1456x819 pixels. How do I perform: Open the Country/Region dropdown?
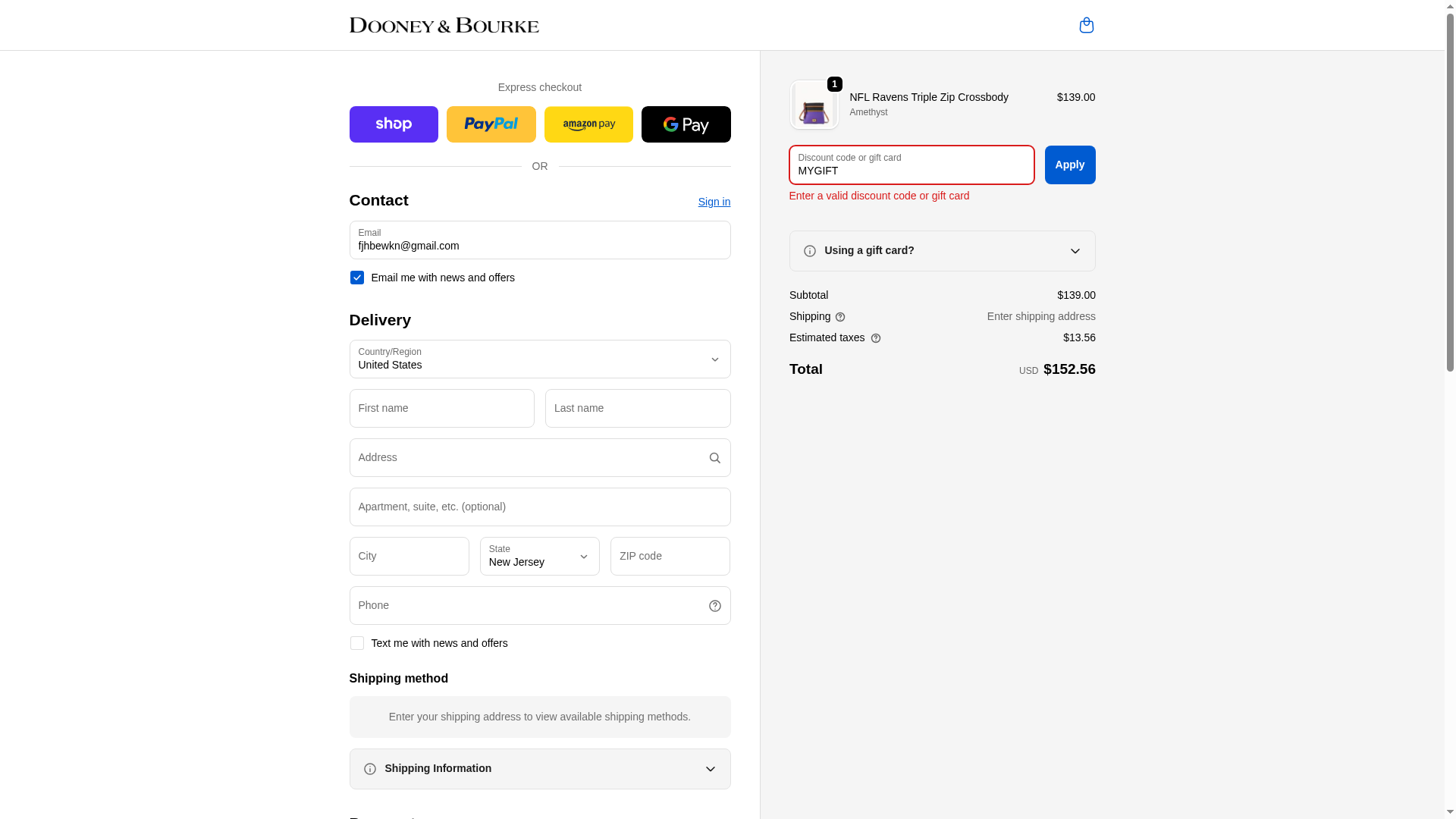pyautogui.click(x=540, y=359)
